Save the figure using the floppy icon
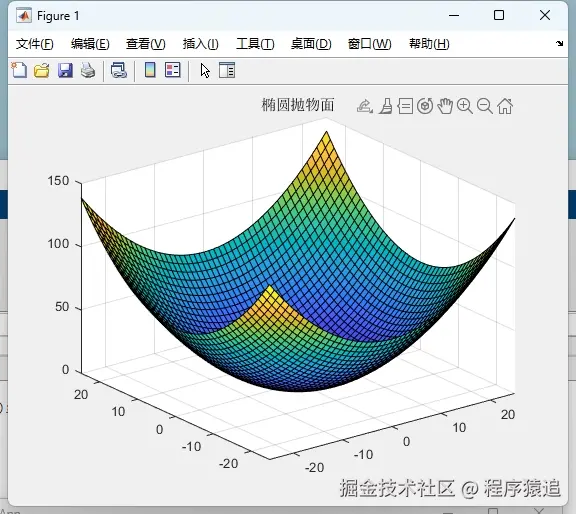This screenshot has height=514, width=576. pos(65,70)
